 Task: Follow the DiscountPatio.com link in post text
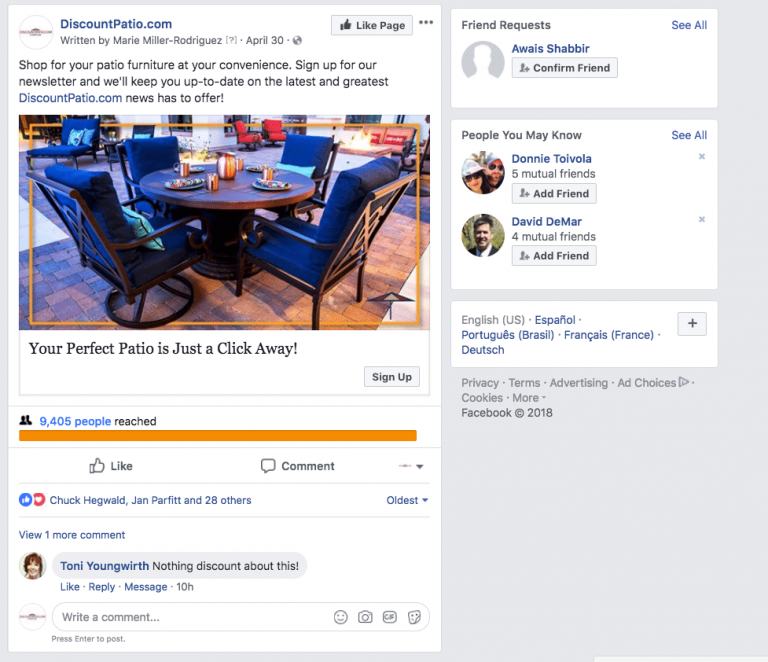pyautogui.click(x=70, y=98)
